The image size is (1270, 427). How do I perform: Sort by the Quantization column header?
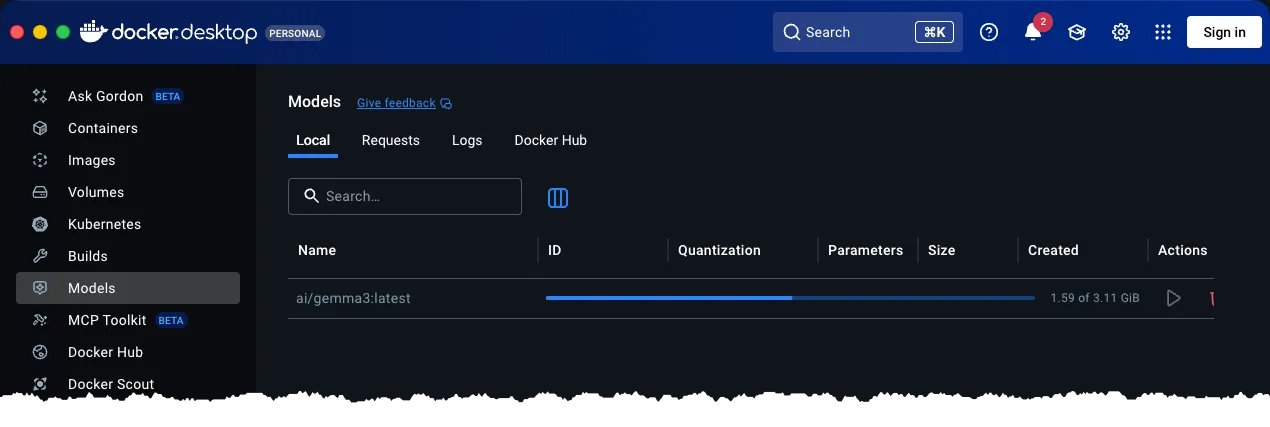(719, 250)
